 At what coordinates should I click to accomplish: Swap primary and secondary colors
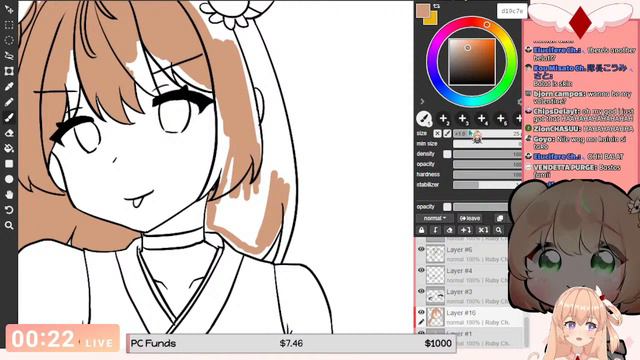click(x=436, y=6)
